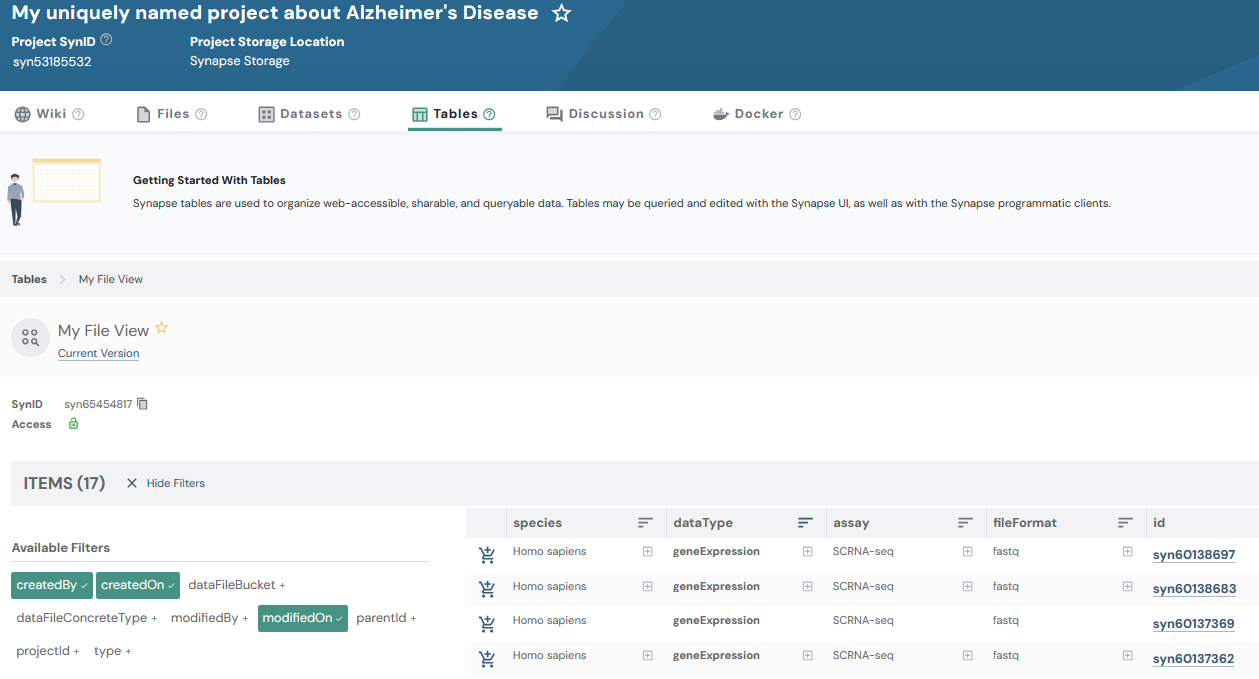
Task: Copy the SynID syn65454817 to clipboard
Action: point(142,404)
